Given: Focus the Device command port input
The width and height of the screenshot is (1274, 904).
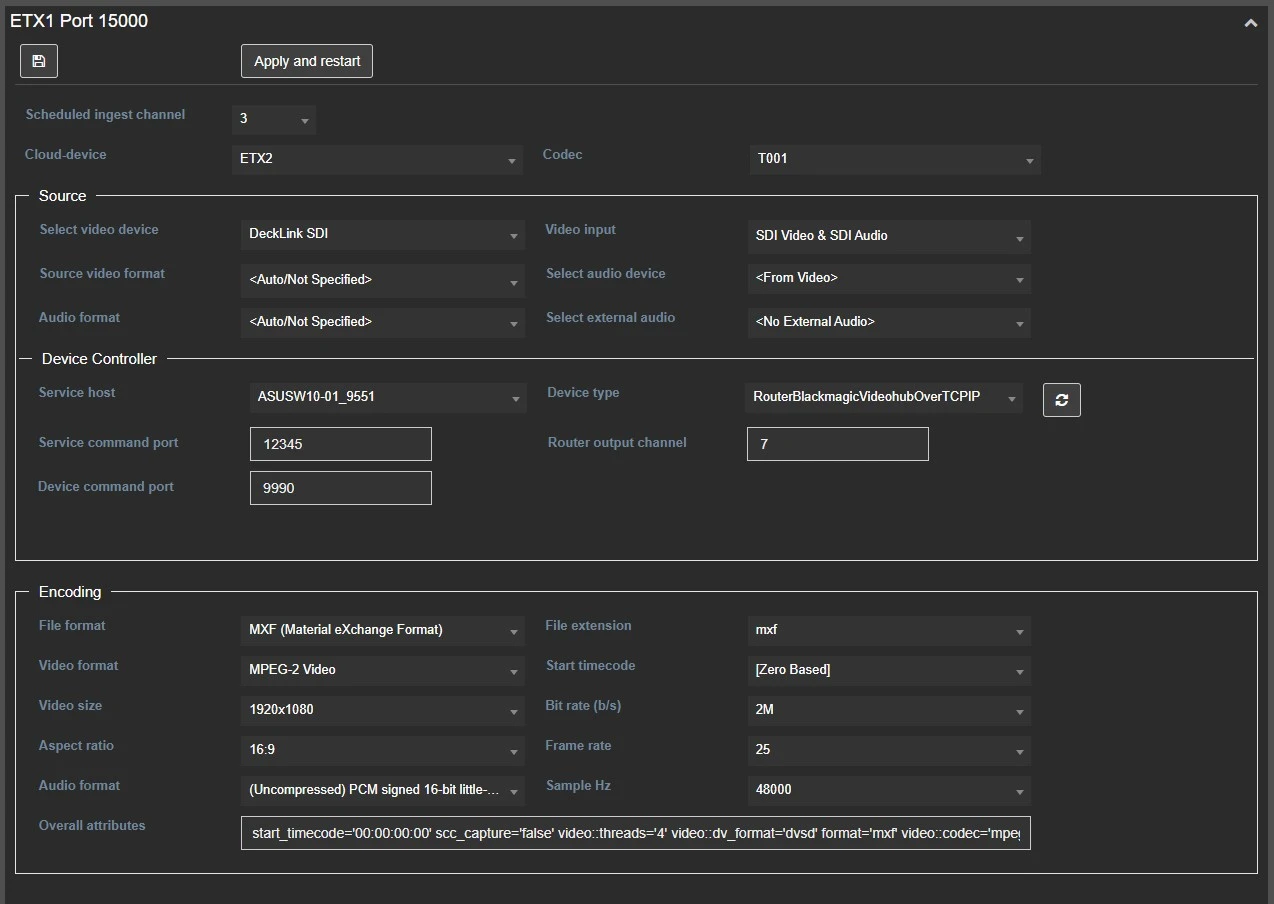Looking at the screenshot, I should click(340, 488).
